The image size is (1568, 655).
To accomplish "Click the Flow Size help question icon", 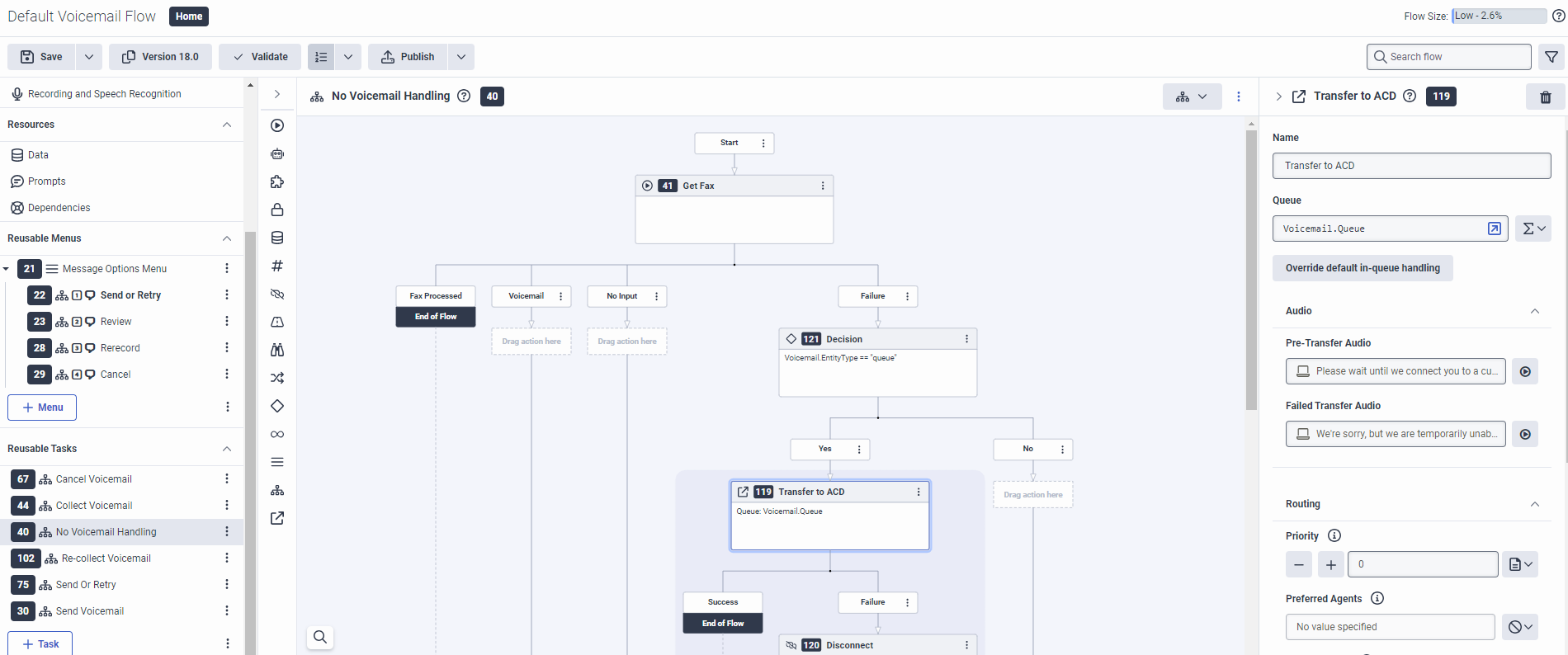I will coord(1558,16).
